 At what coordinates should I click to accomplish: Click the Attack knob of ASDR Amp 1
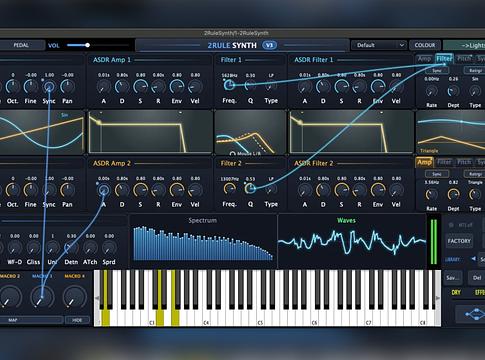(103, 87)
